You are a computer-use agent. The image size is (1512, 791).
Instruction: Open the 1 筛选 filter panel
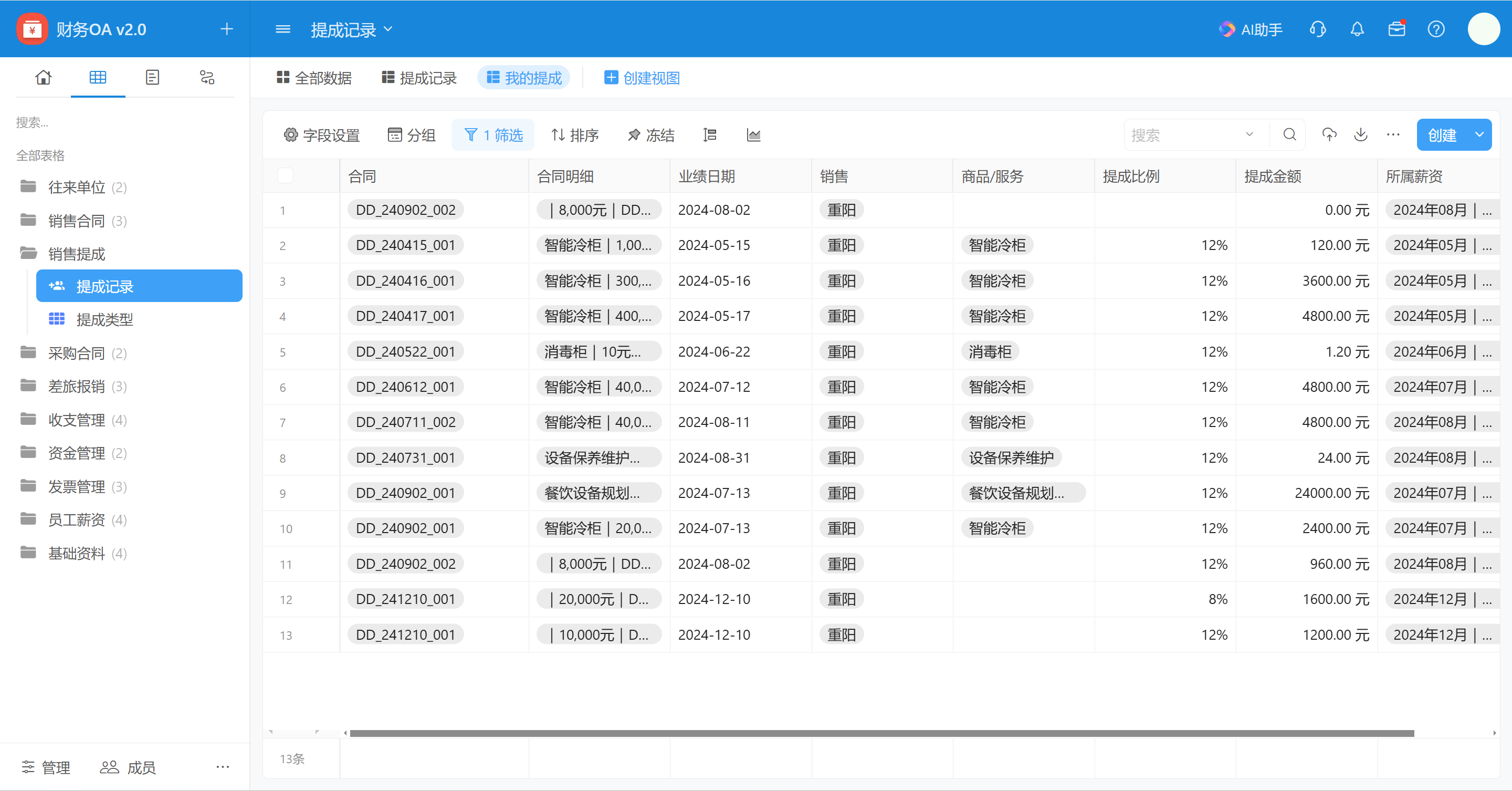493,135
